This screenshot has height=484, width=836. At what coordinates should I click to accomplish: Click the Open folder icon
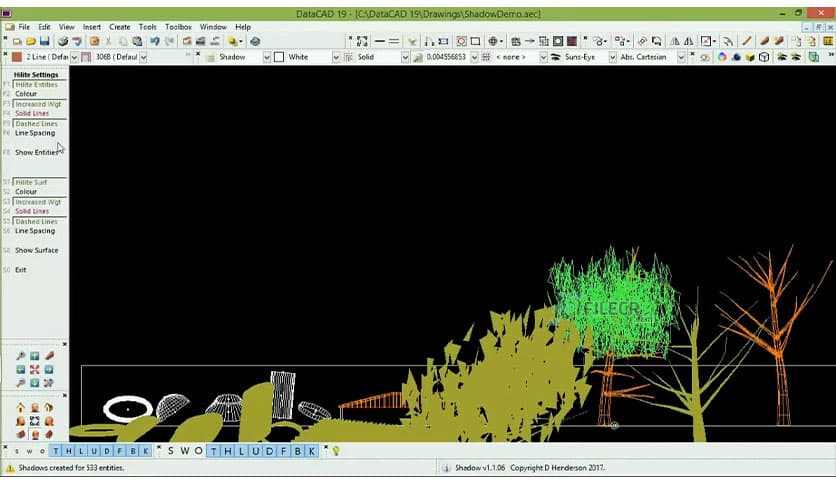click(31, 41)
